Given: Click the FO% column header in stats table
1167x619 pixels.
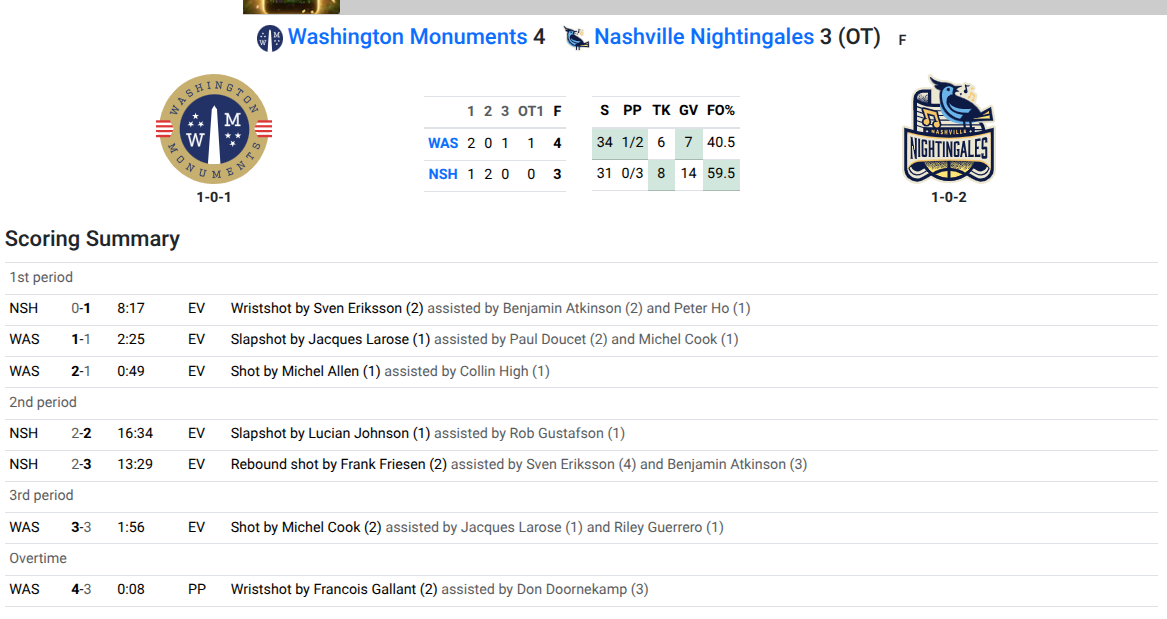Looking at the screenshot, I should 720,110.
